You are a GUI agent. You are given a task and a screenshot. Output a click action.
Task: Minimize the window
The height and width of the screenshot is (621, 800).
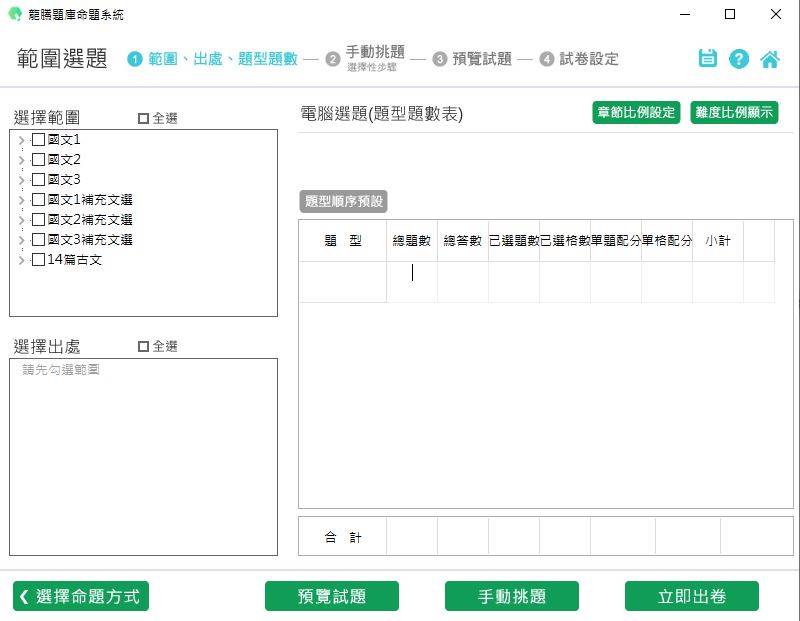685,14
